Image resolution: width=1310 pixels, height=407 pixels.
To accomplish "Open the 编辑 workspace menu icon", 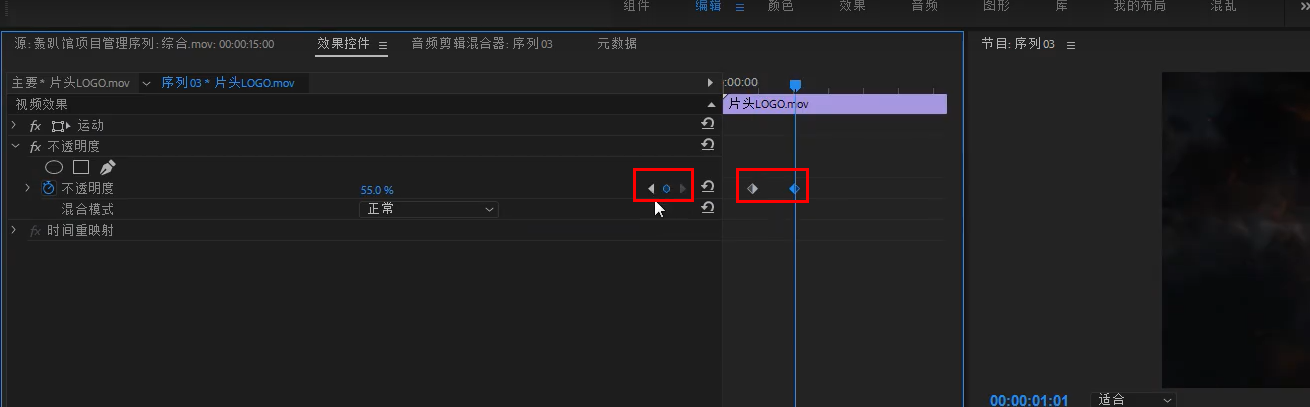I will pyautogui.click(x=740, y=6).
